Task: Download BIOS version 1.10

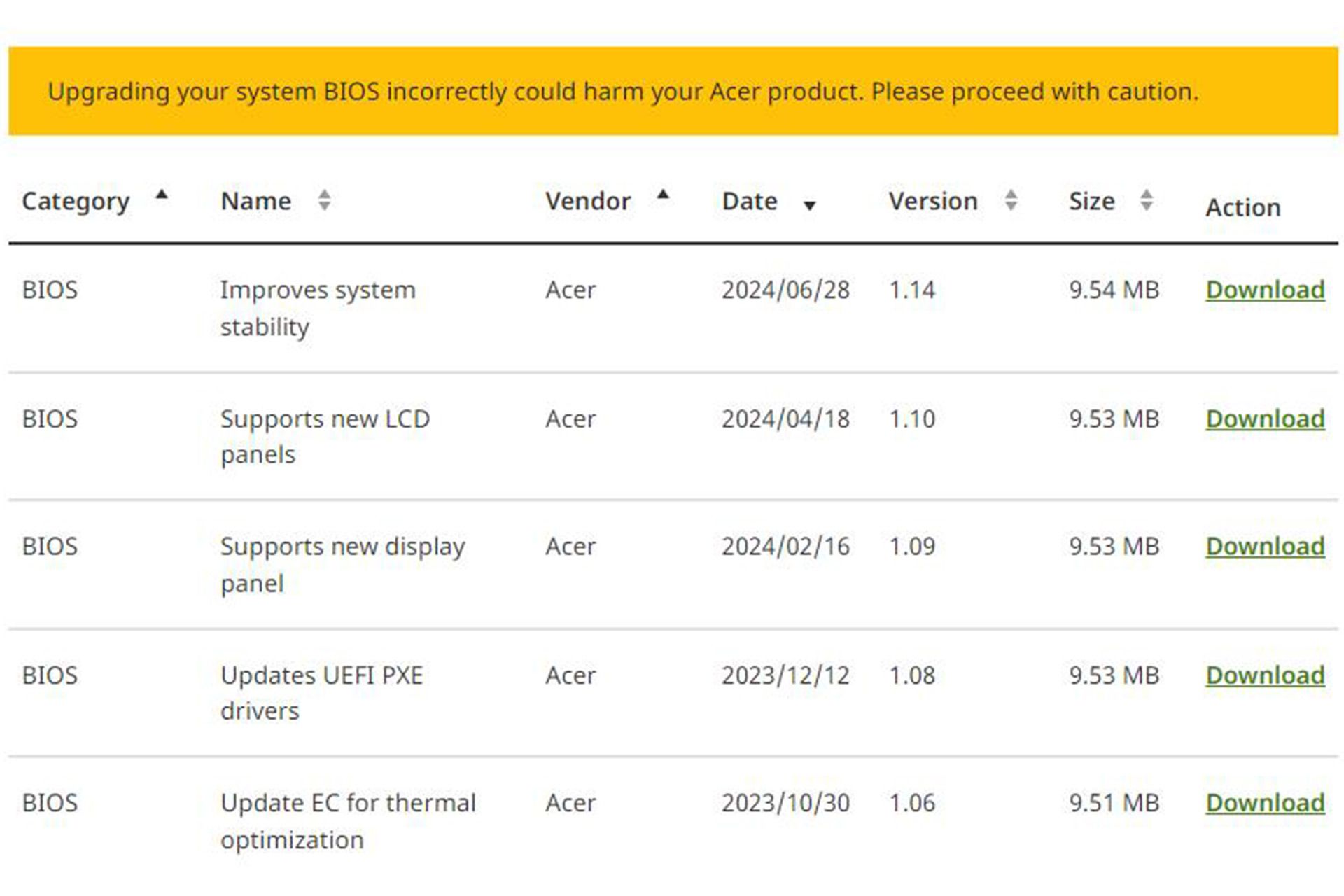Action: pyautogui.click(x=1265, y=419)
